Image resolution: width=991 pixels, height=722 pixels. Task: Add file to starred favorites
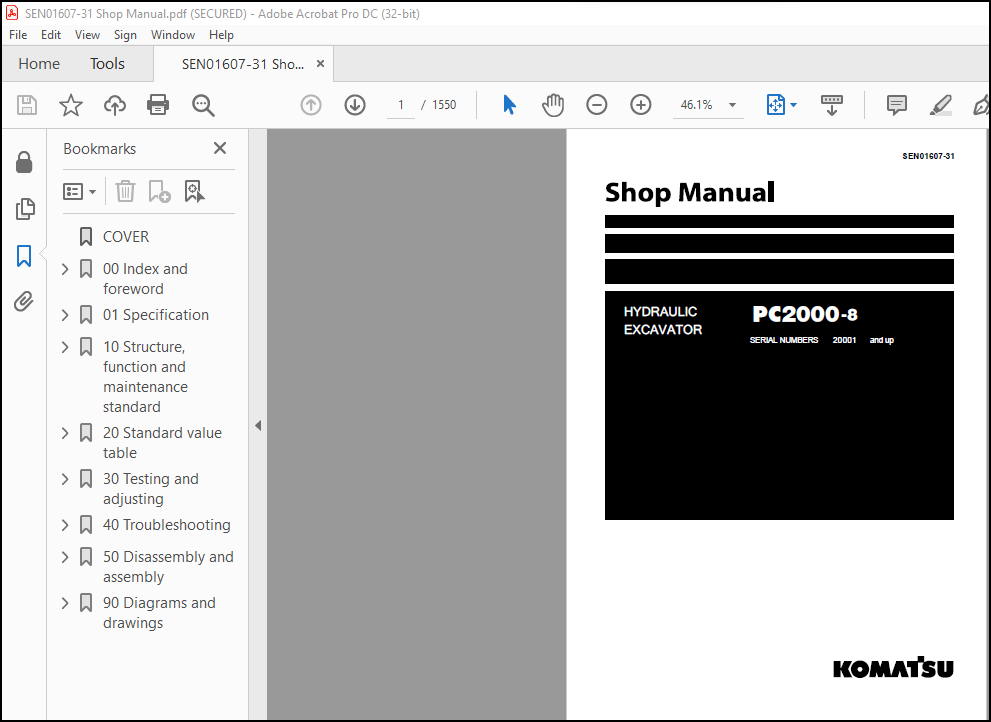(x=71, y=105)
